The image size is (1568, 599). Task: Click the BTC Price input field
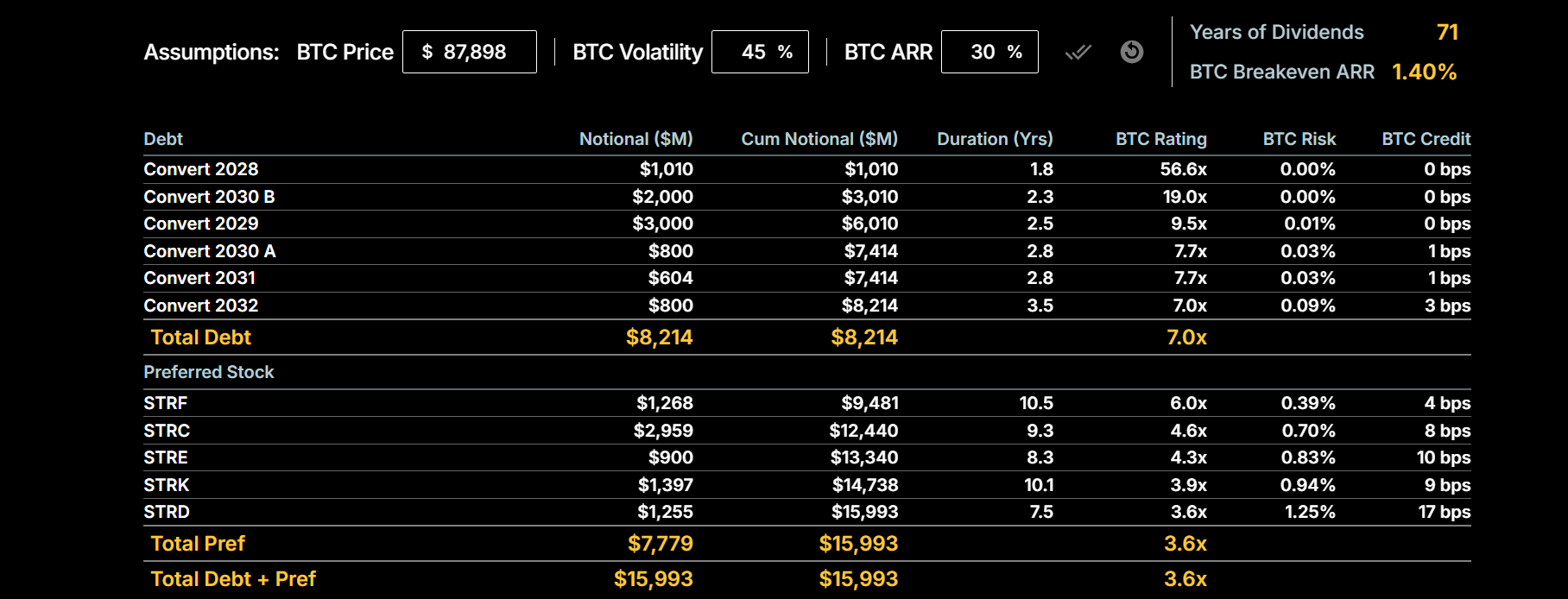[470, 52]
